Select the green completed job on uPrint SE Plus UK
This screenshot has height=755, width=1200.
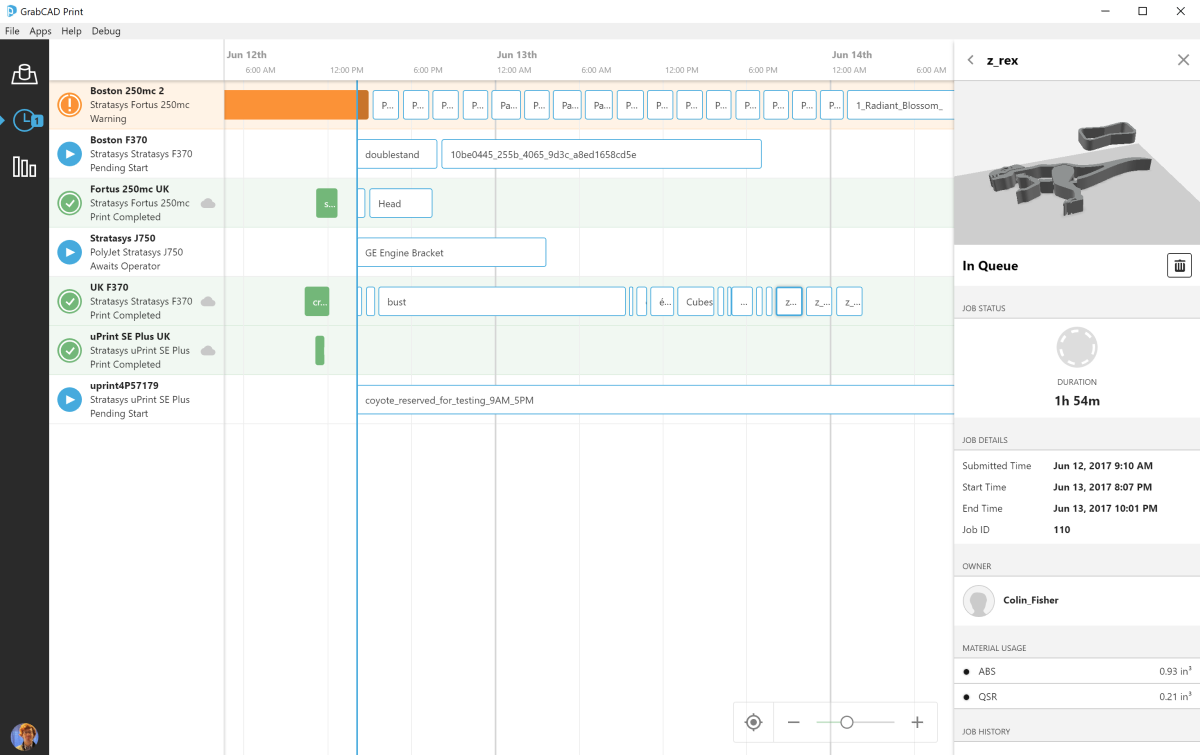[x=320, y=350]
